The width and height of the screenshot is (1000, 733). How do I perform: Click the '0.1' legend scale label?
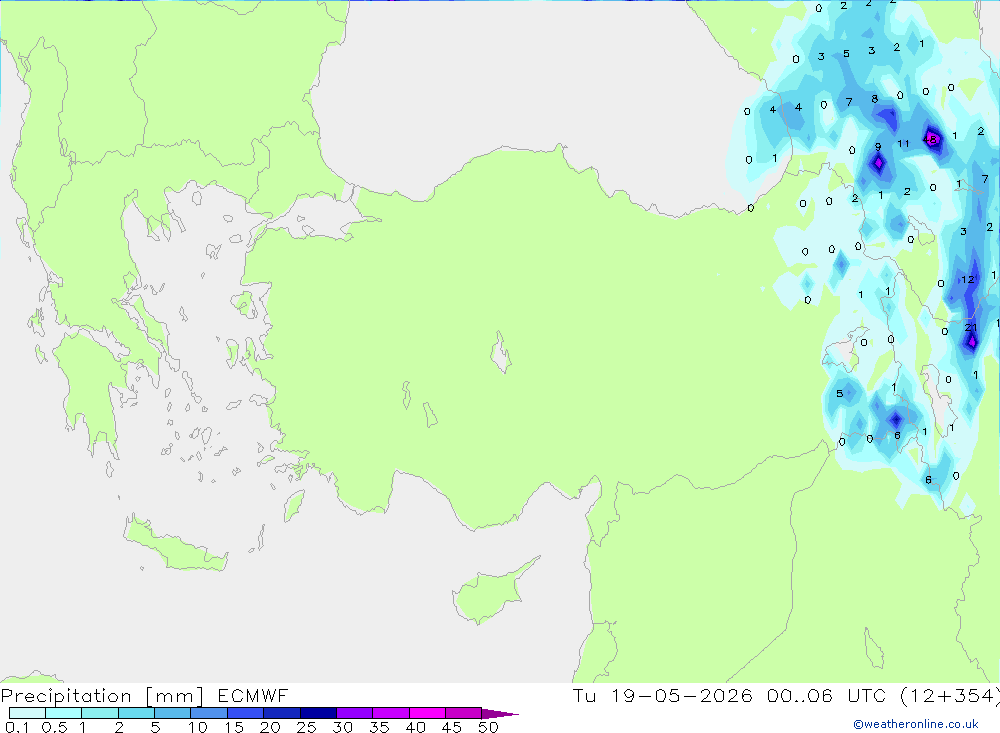(x=17, y=727)
